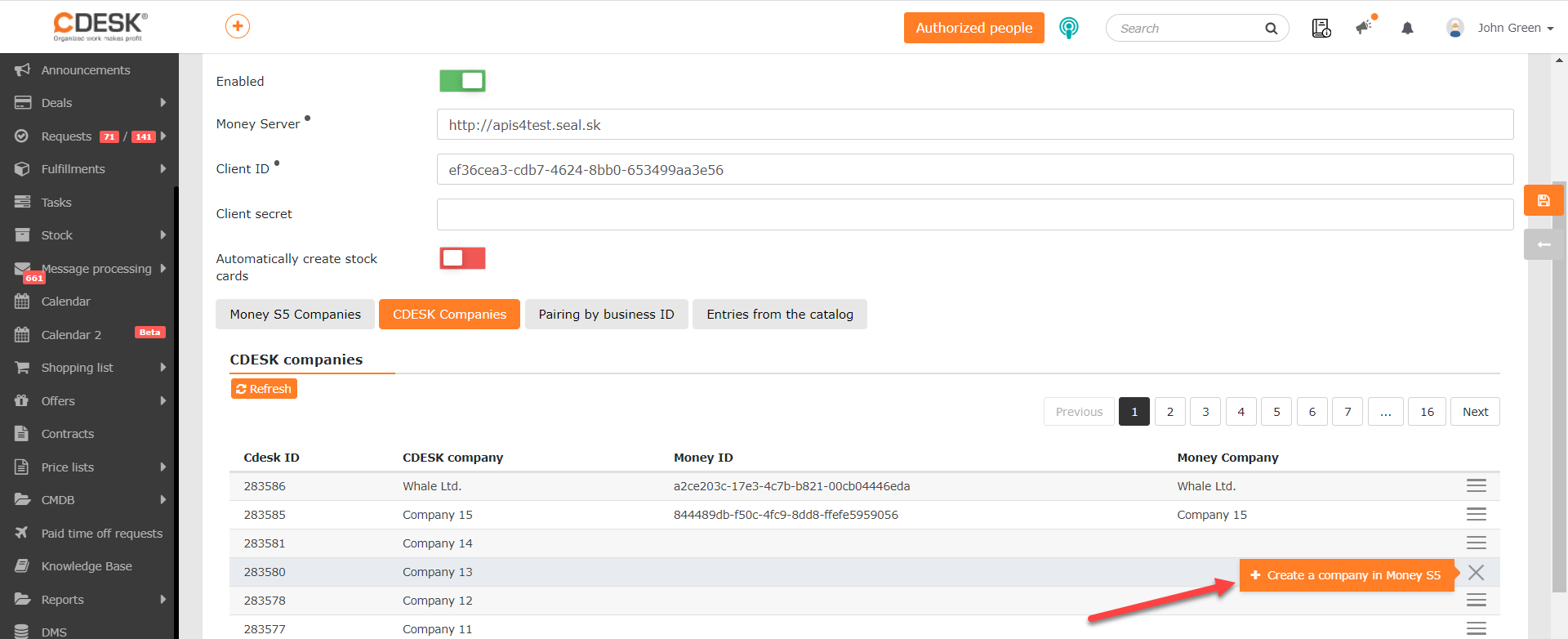Click the Client ID input field

tap(975, 169)
